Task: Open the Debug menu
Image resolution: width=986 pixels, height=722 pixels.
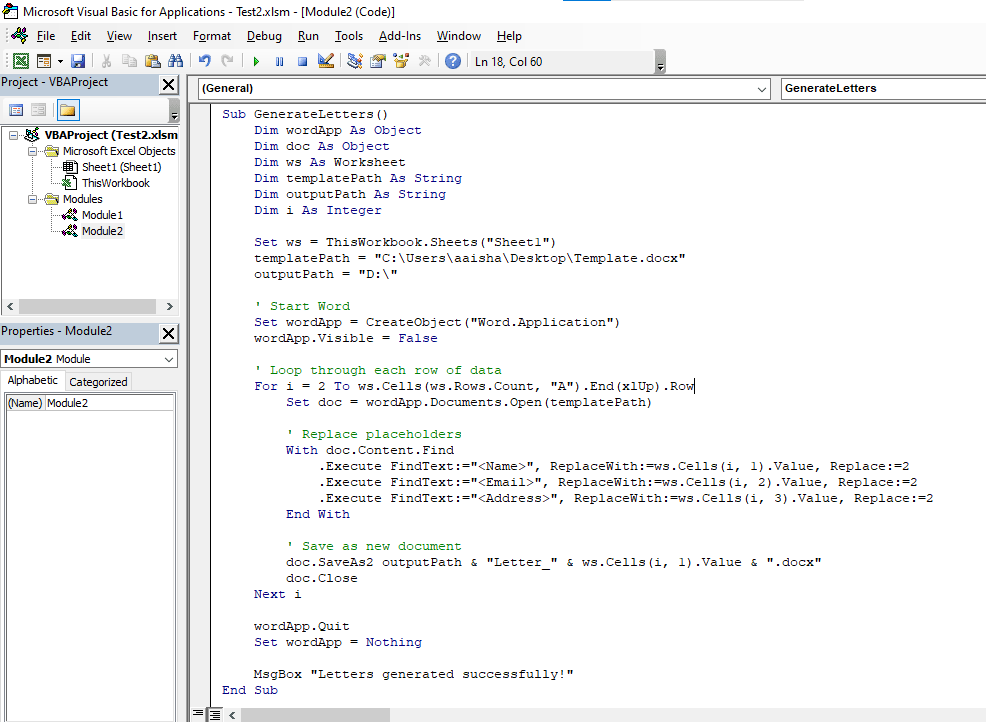Action: pos(264,36)
